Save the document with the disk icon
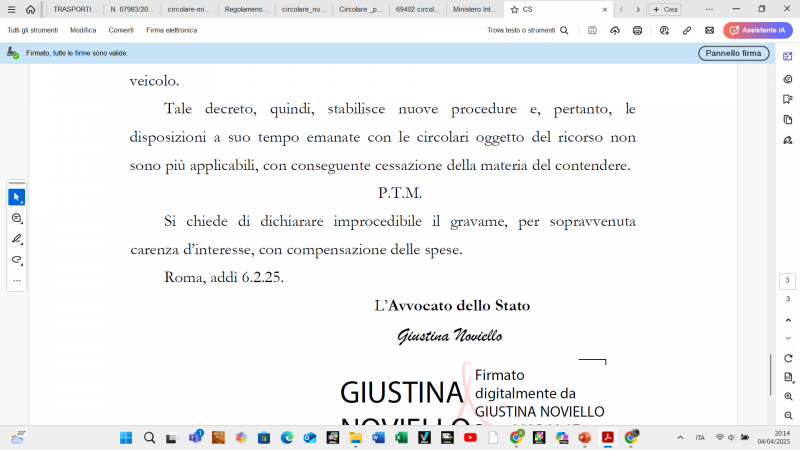 592,30
